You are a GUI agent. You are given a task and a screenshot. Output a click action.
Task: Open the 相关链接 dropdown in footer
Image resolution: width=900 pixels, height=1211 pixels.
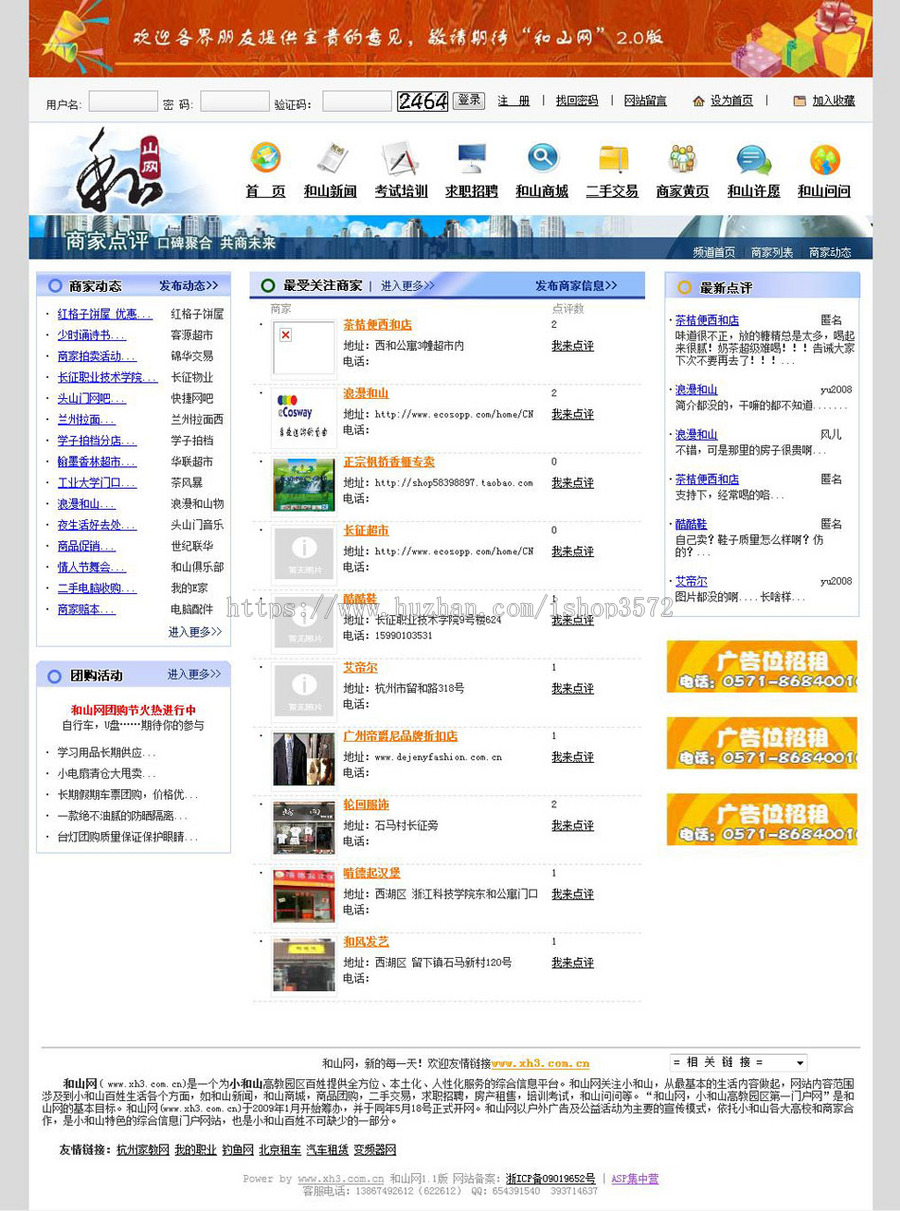pos(738,1062)
